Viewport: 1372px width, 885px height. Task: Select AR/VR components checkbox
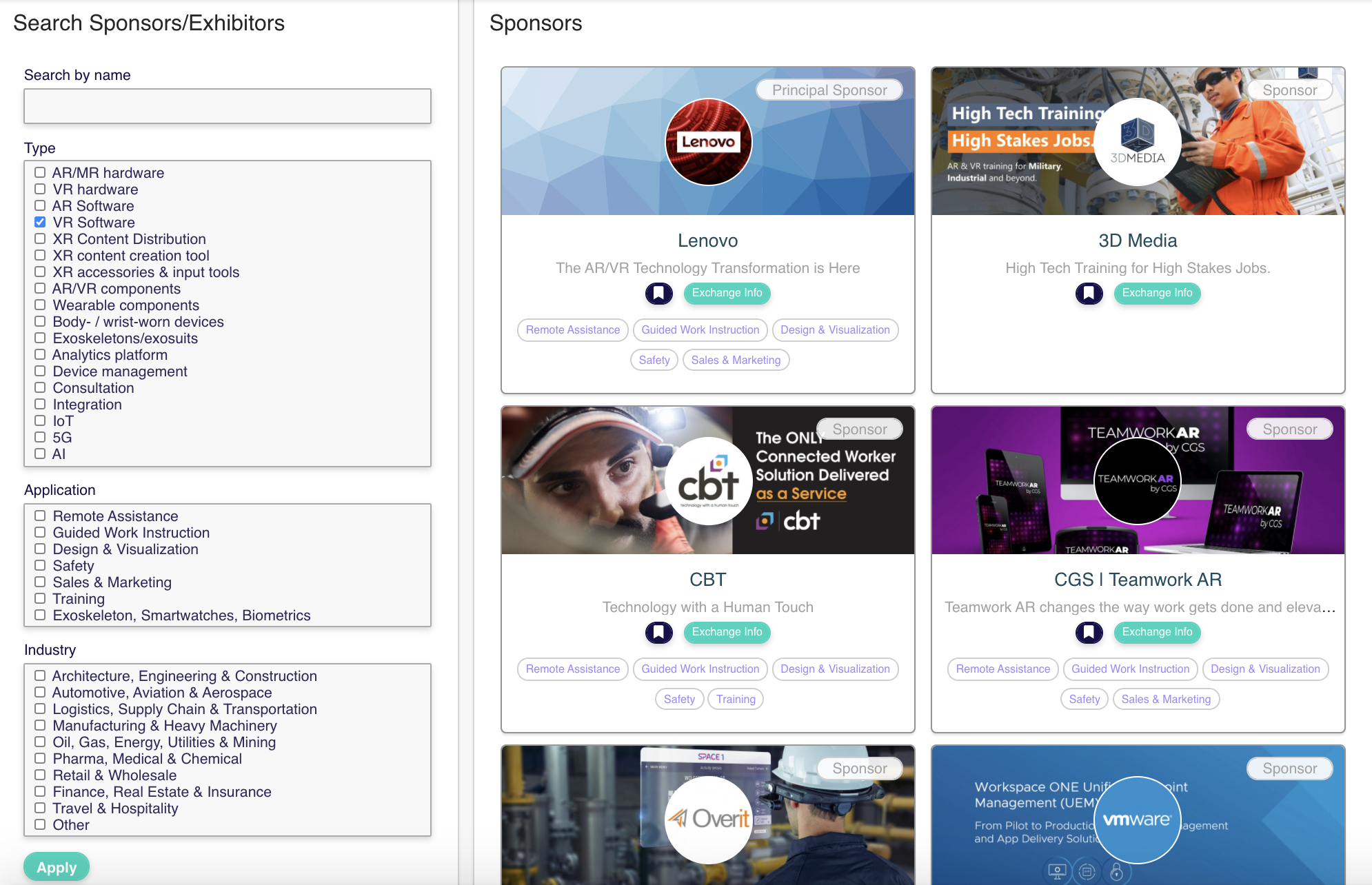(40, 288)
